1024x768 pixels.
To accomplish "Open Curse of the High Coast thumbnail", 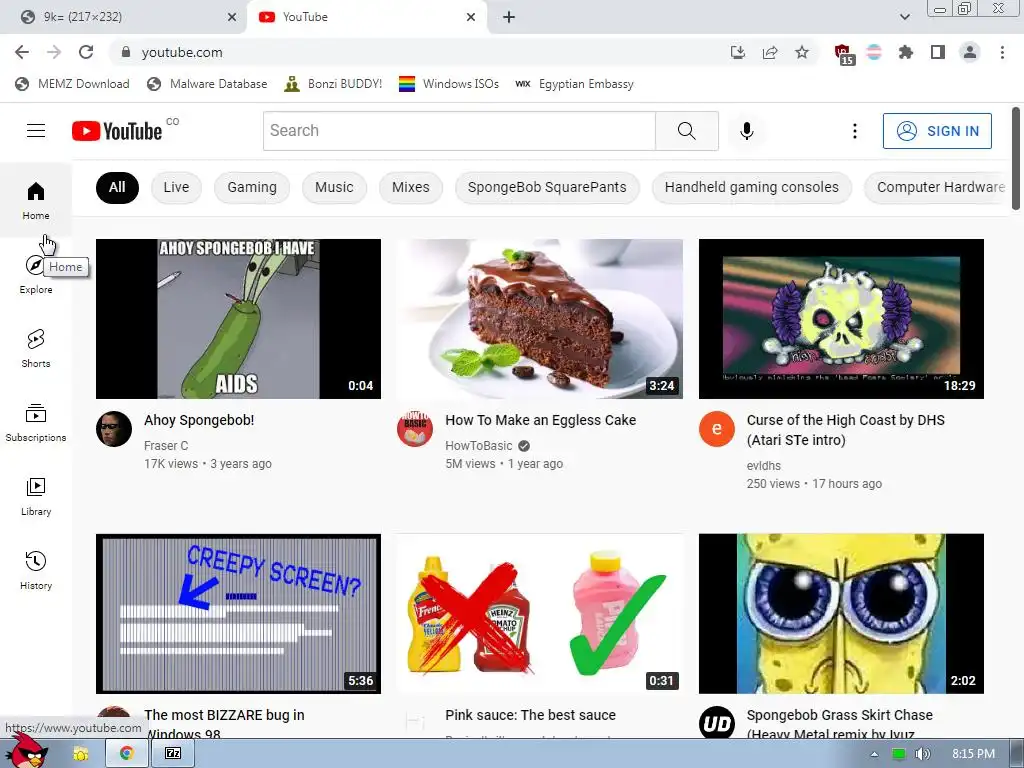I will tap(841, 319).
